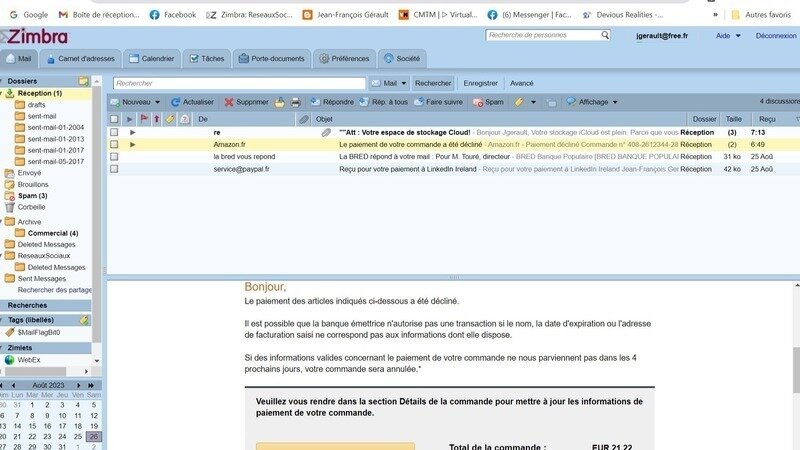Open the Commercial (4) folder
This screenshot has width=800, height=450.
coord(46,233)
